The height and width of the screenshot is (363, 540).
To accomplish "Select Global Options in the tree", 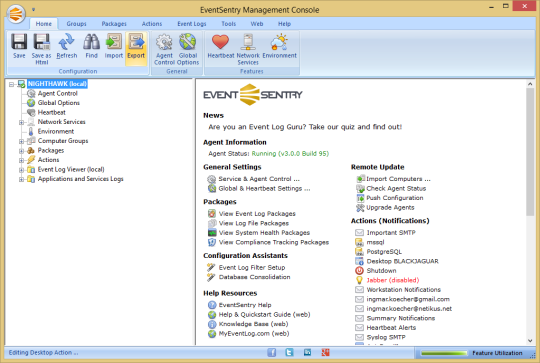I will pyautogui.click(x=59, y=103).
